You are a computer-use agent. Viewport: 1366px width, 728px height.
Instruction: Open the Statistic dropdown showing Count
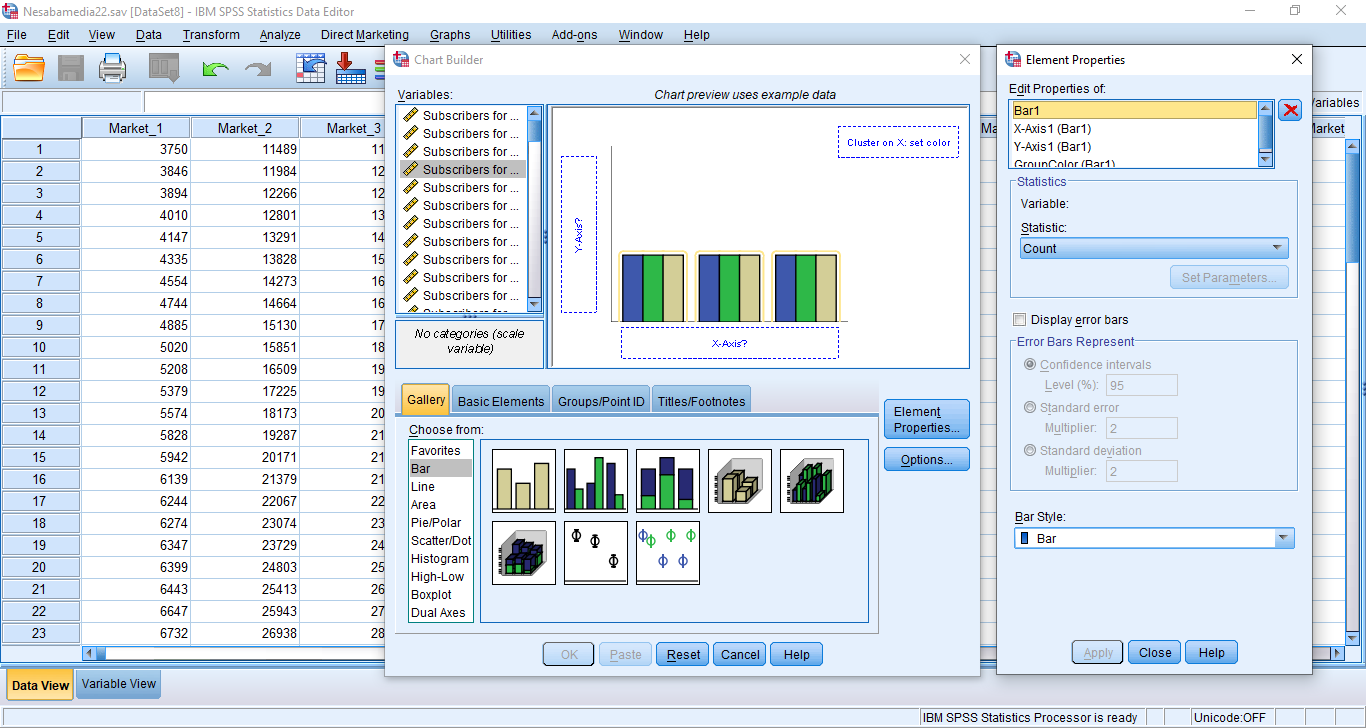[x=1153, y=249]
